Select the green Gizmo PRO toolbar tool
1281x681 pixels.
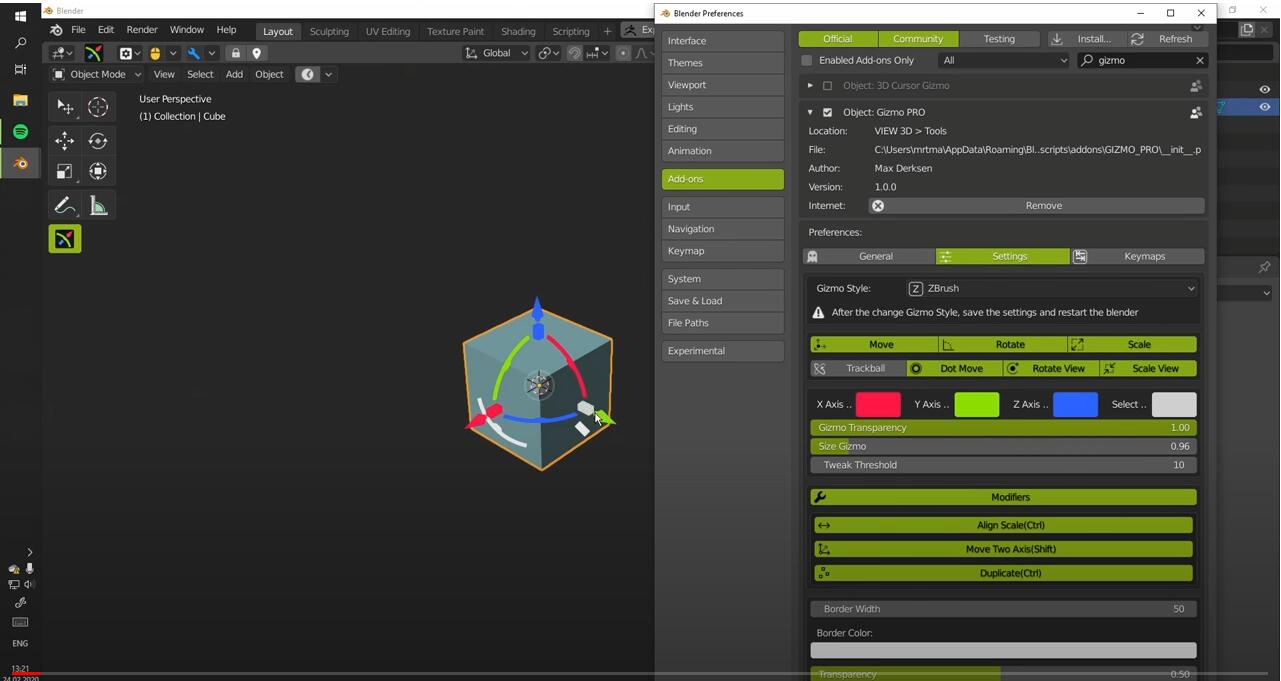click(65, 239)
